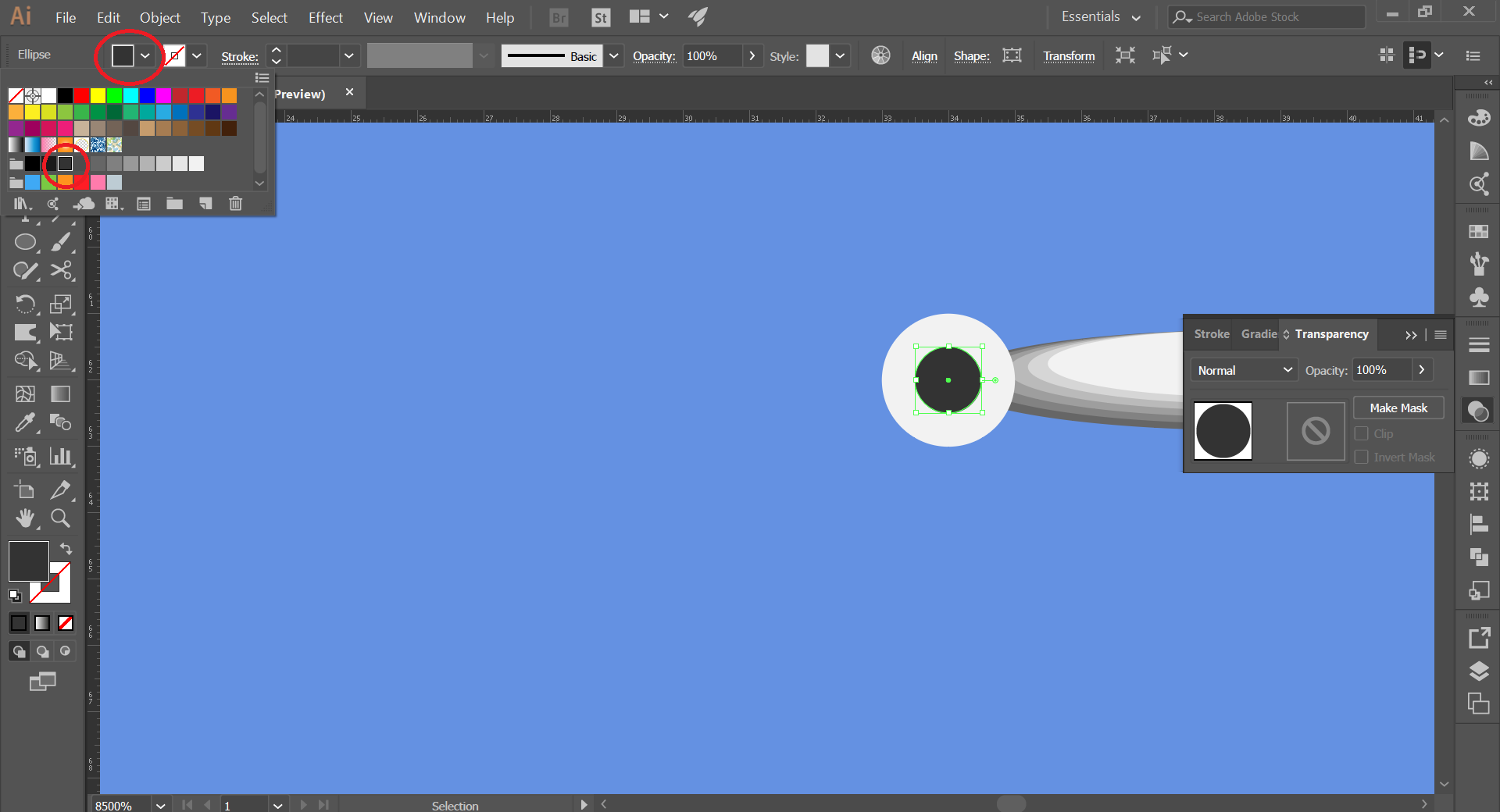Enable the Invert Mask checkbox

click(1362, 458)
